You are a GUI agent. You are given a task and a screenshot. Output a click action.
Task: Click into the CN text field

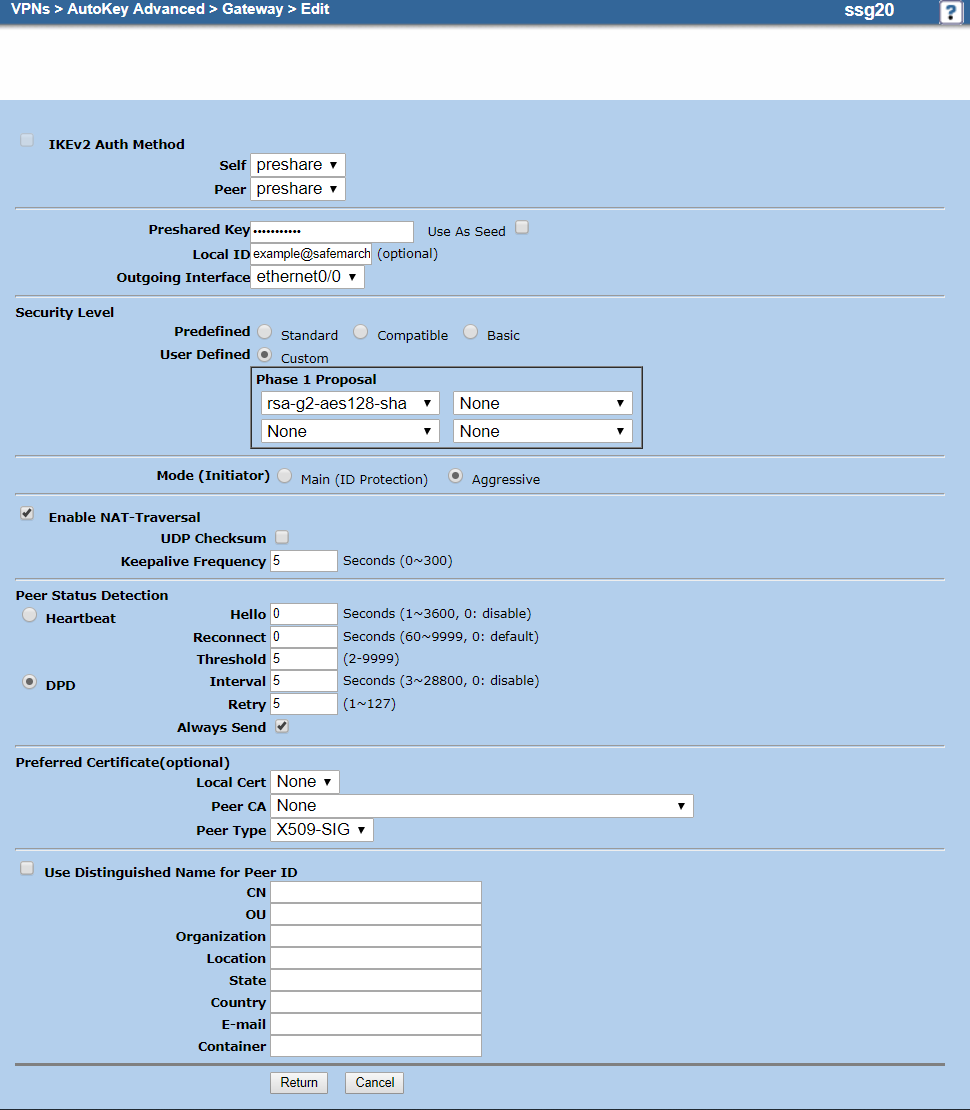pos(375,892)
